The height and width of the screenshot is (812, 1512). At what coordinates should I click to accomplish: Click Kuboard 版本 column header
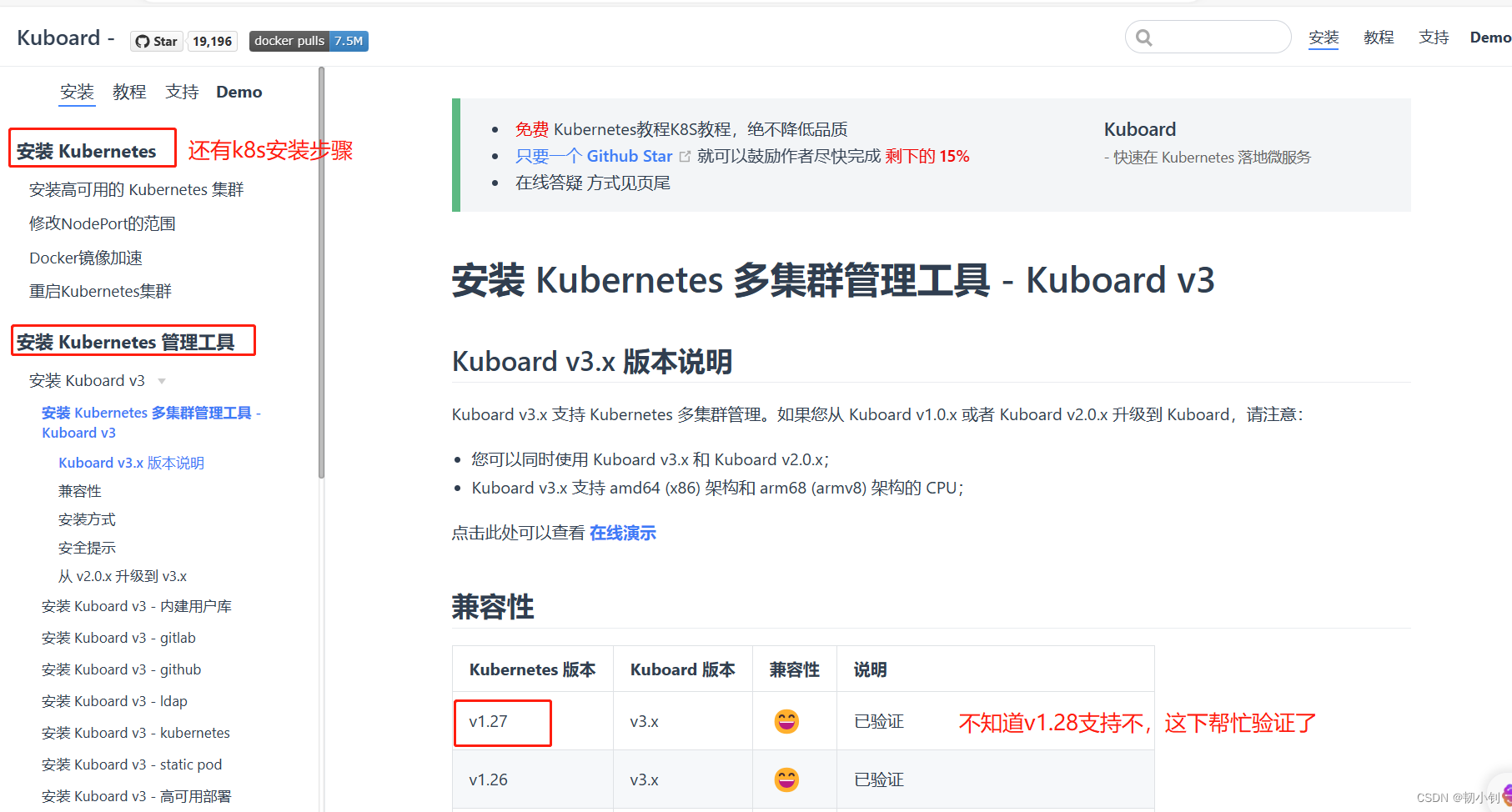(x=683, y=669)
